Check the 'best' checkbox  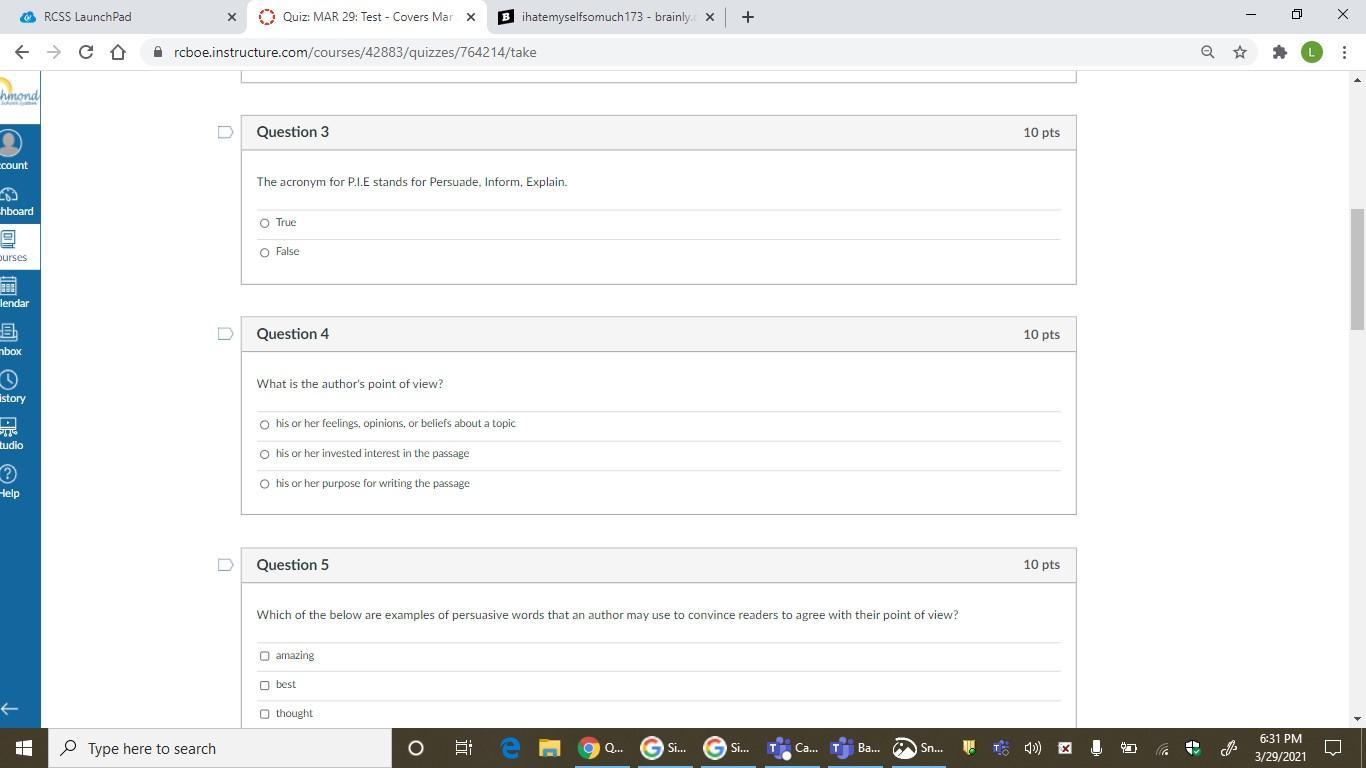pos(264,685)
